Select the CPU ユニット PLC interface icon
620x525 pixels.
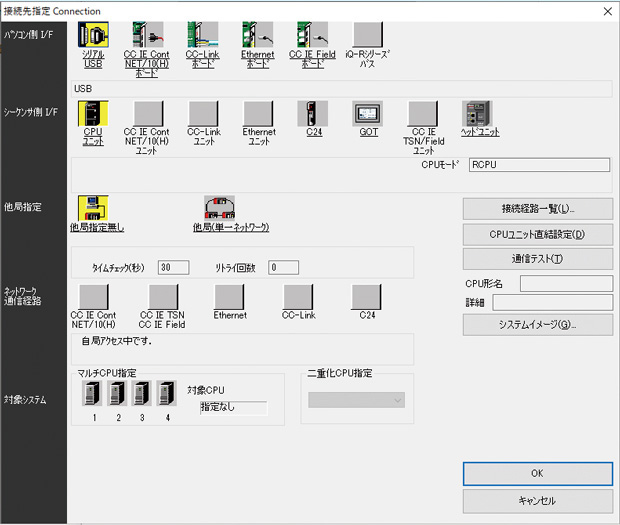[x=93, y=114]
